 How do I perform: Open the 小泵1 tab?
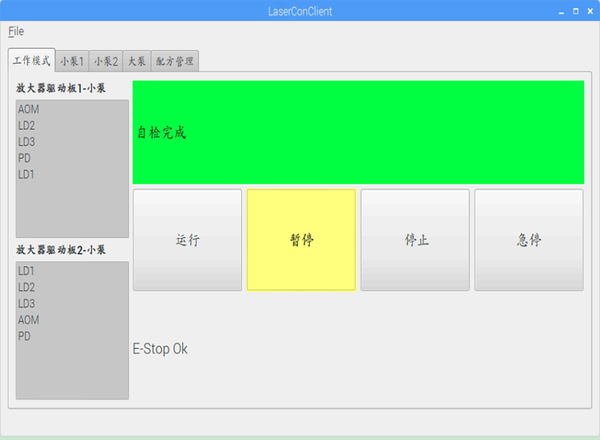tap(72, 61)
